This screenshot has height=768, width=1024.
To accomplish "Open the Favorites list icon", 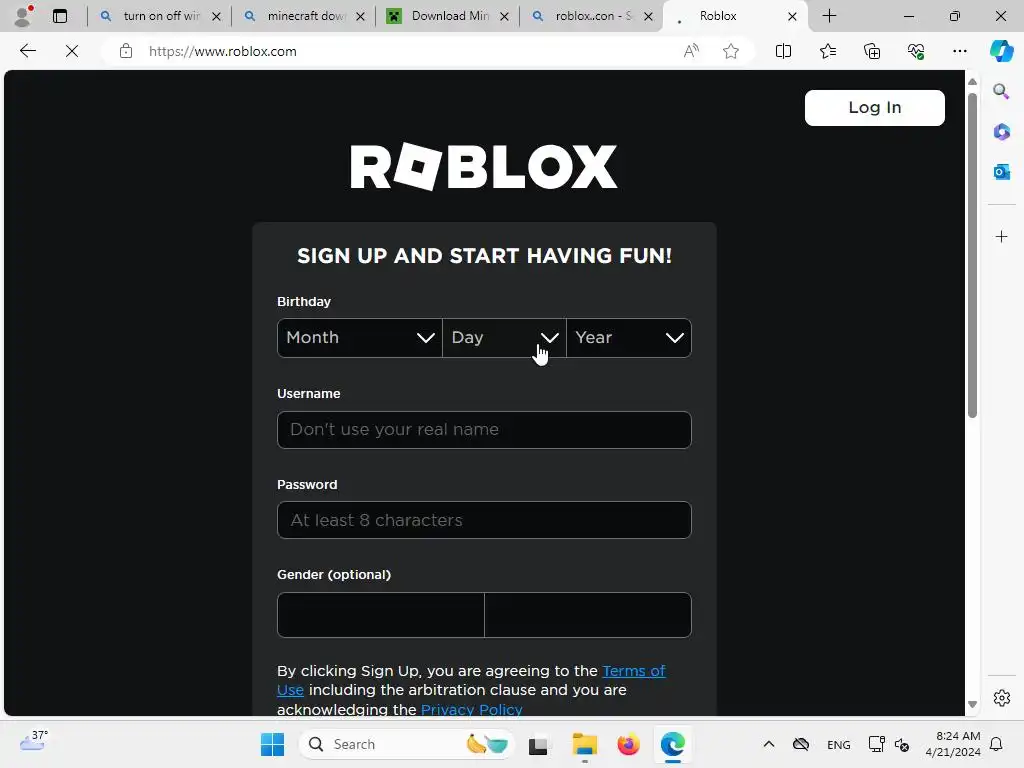I will pos(827,51).
